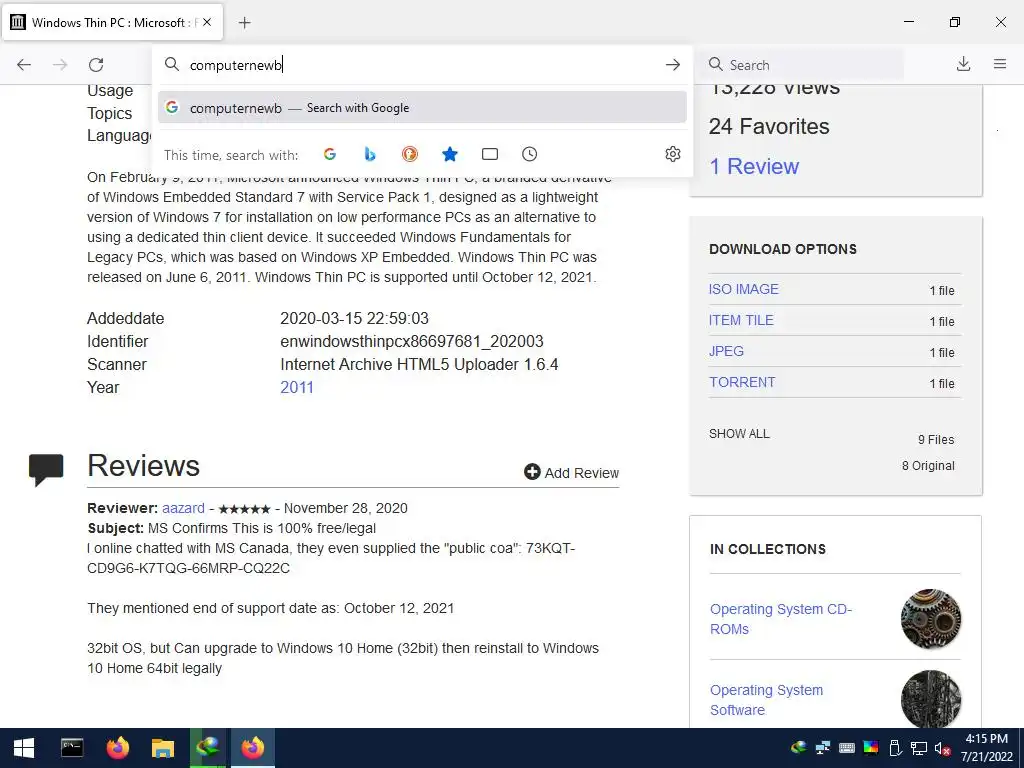Click the on-screen keyboard tray icon
The height and width of the screenshot is (768, 1024).
point(847,748)
